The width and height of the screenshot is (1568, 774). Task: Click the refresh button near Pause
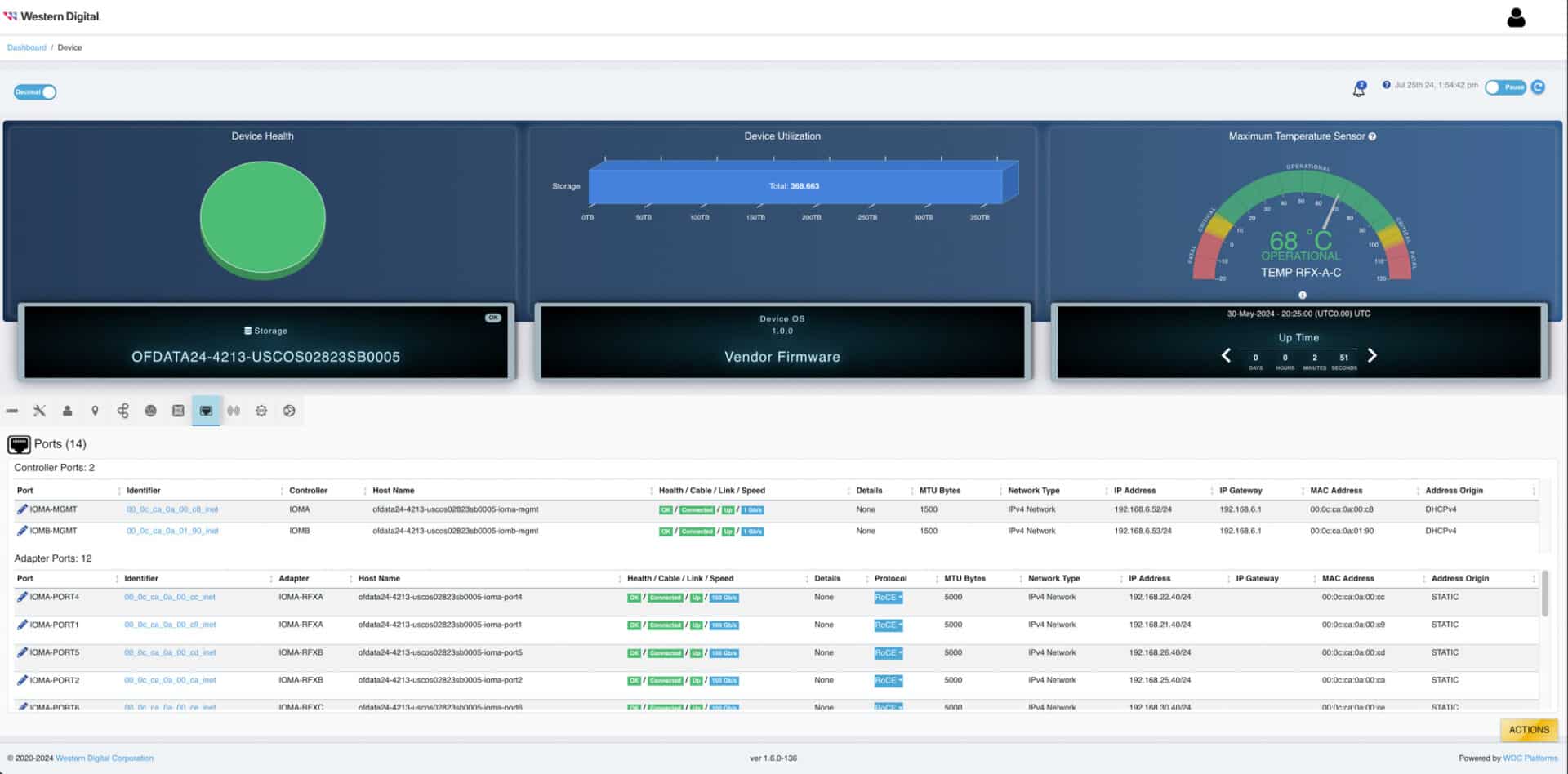[x=1538, y=87]
